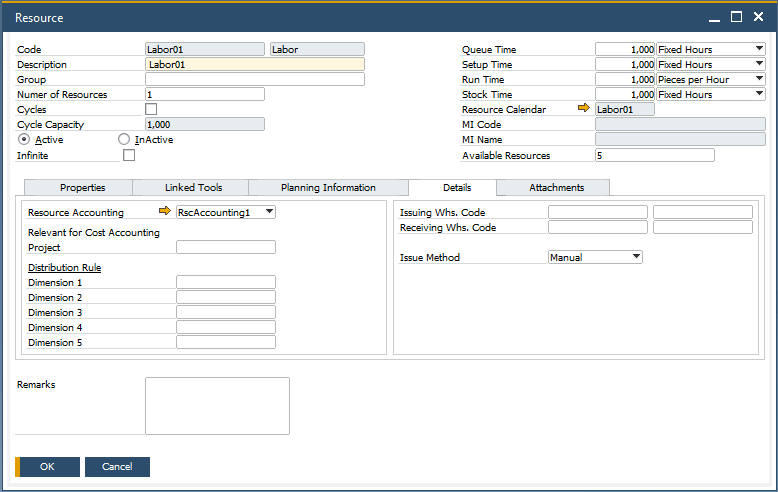The height and width of the screenshot is (492, 778).
Task: Focus the Available Resources field
Action: (654, 155)
